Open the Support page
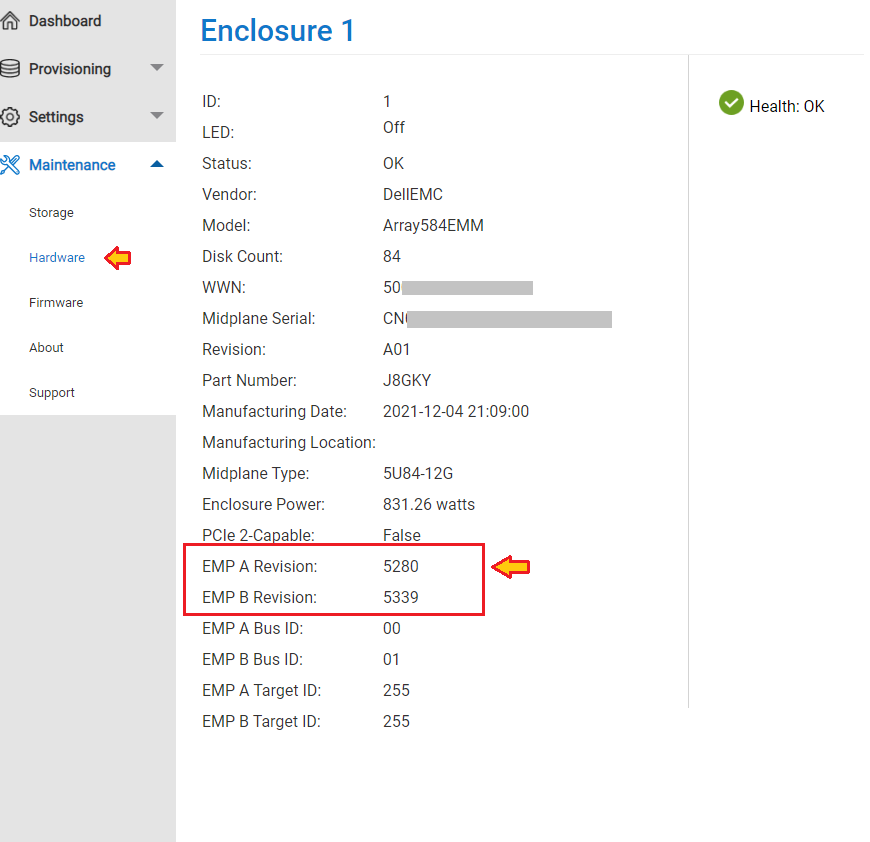 [52, 392]
